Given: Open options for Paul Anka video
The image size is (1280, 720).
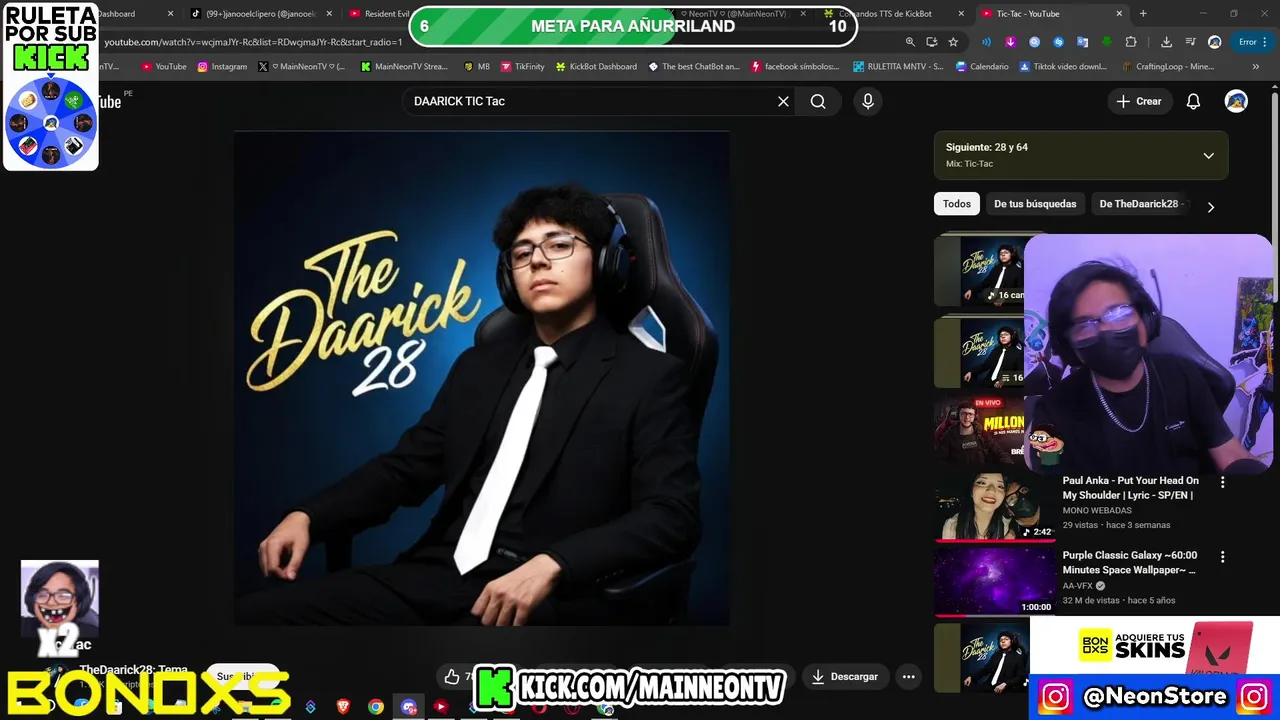Looking at the screenshot, I should (1222, 482).
